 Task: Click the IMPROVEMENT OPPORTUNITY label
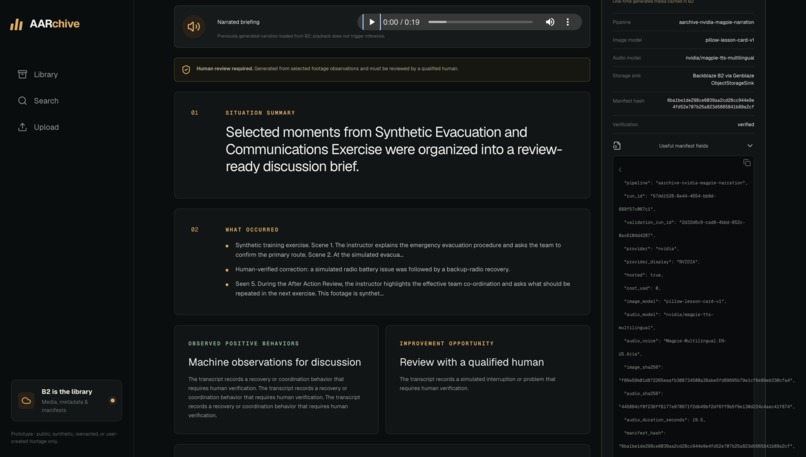click(447, 343)
